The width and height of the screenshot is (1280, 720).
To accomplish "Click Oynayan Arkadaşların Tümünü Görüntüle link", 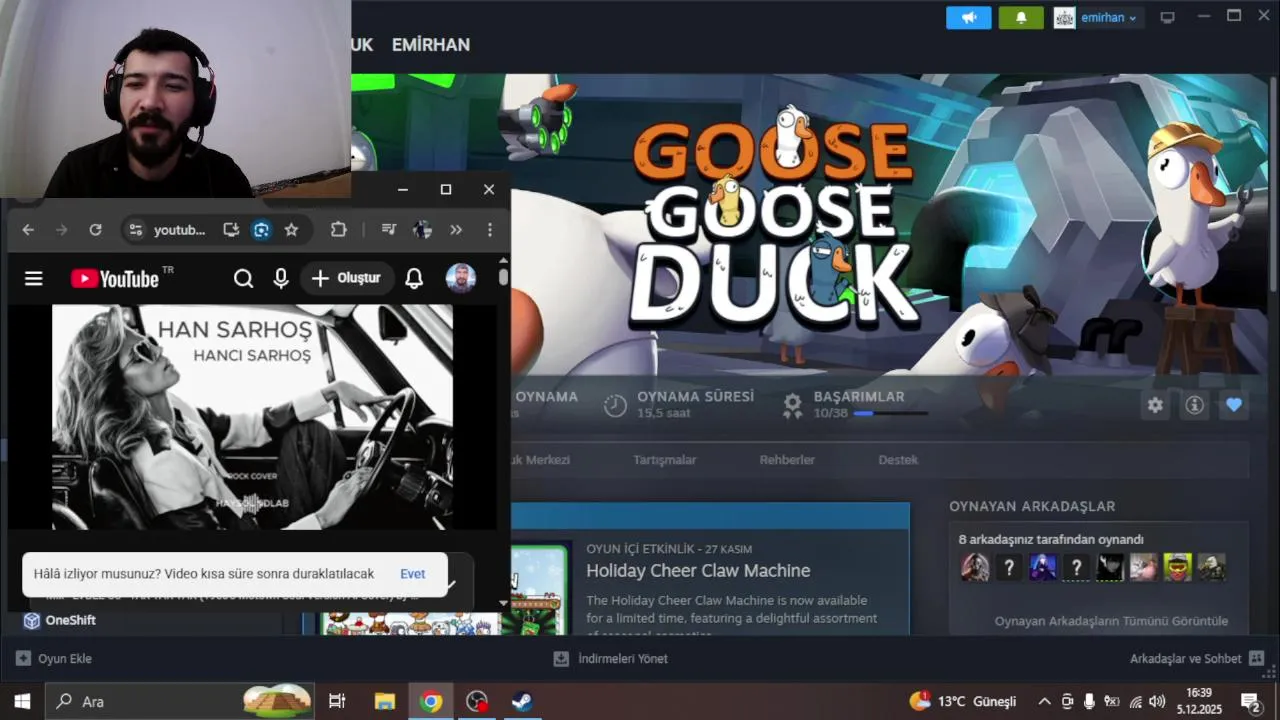I will click(1111, 621).
